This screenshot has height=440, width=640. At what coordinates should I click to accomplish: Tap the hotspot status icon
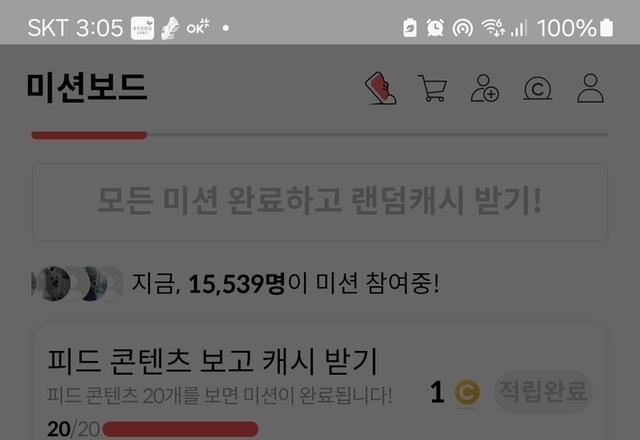point(462,28)
